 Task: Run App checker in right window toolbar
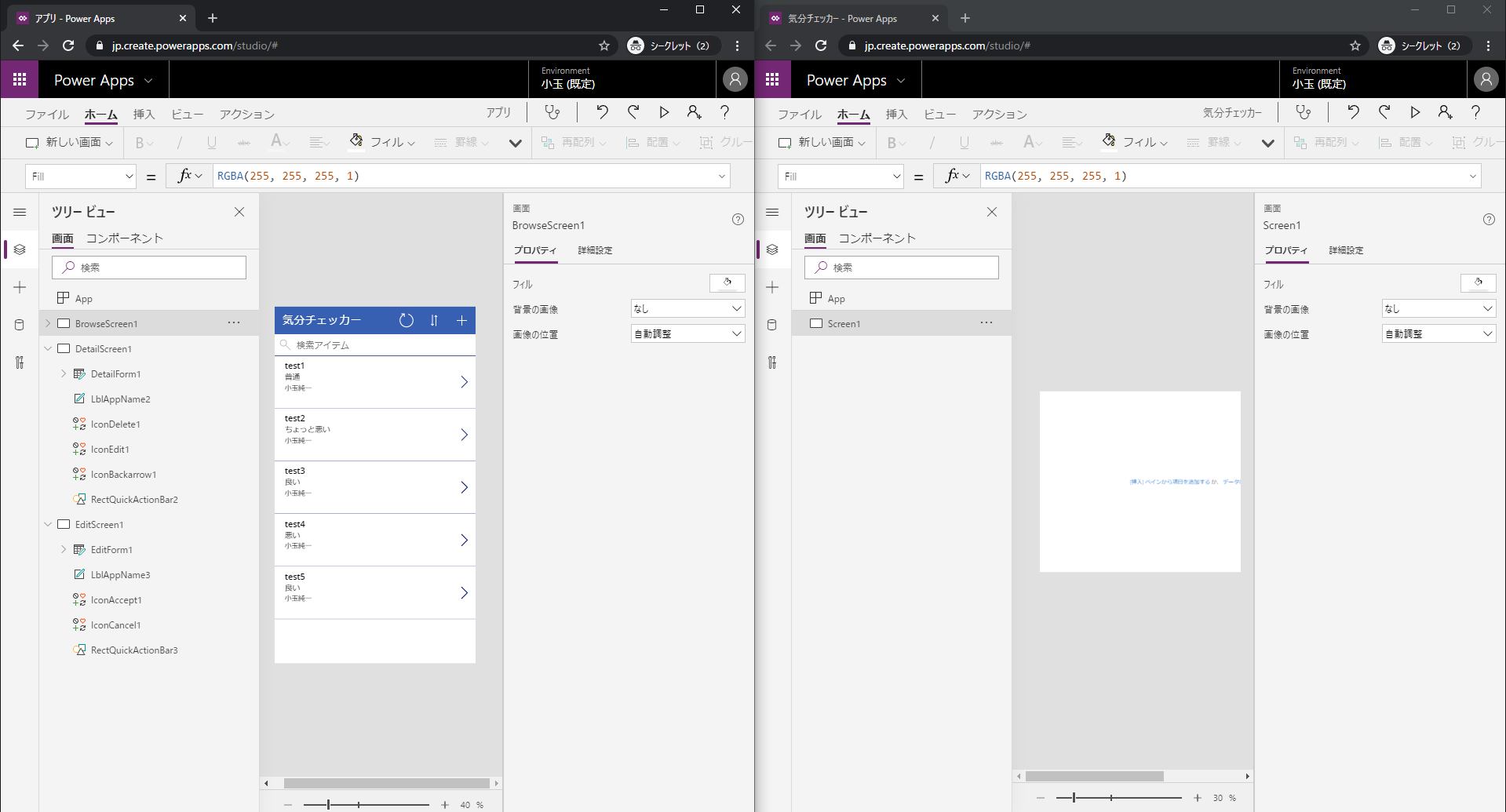1304,113
